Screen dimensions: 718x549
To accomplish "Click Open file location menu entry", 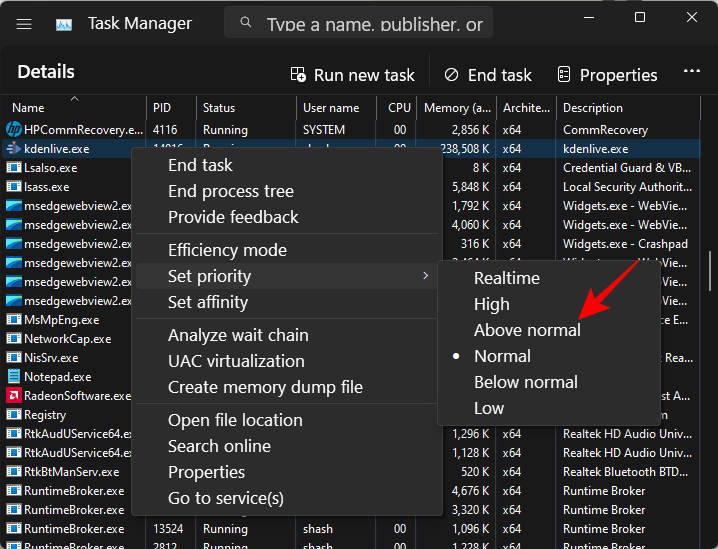I will [235, 420].
